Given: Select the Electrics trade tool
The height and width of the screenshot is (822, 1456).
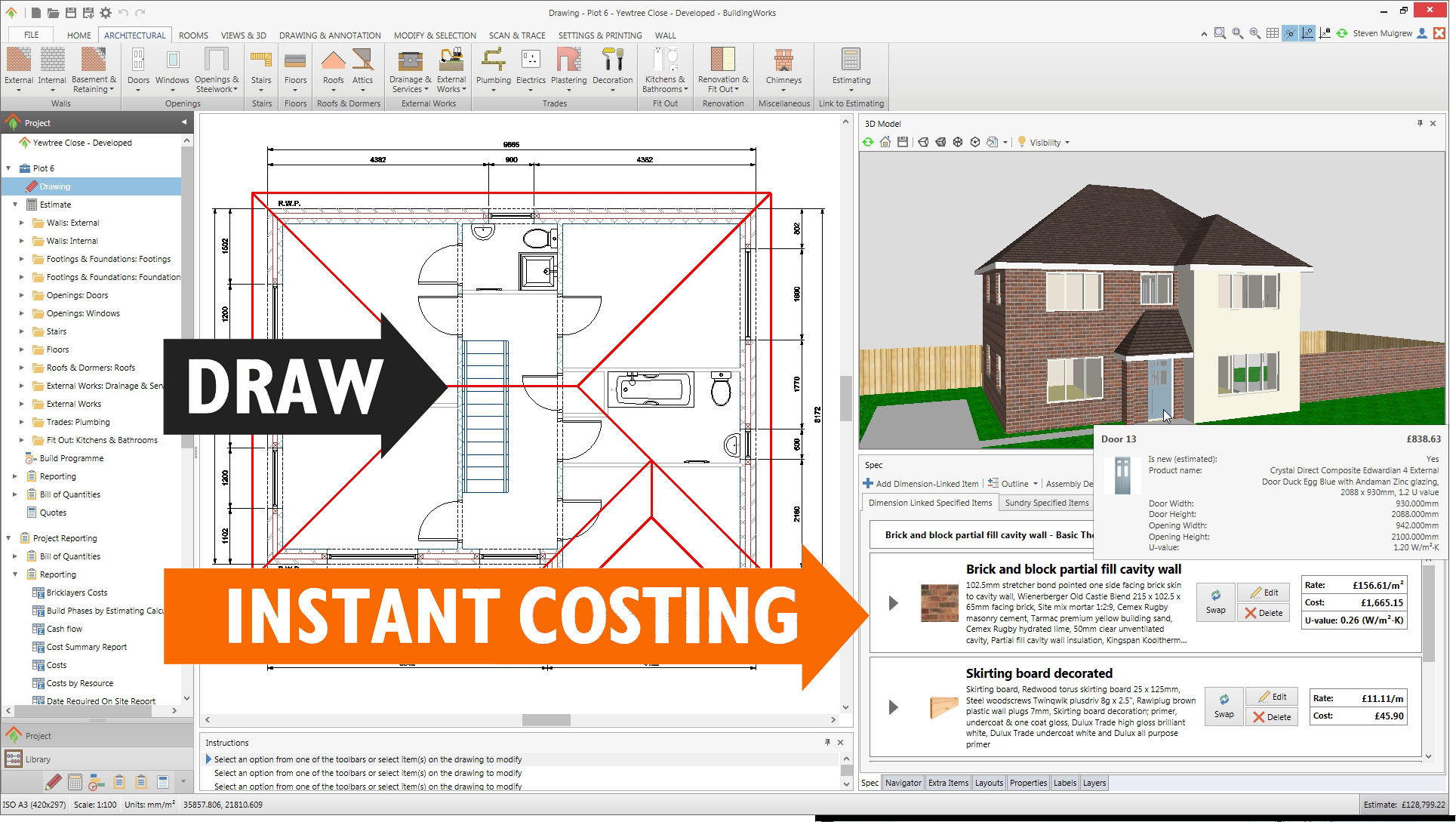Looking at the screenshot, I should tap(531, 69).
